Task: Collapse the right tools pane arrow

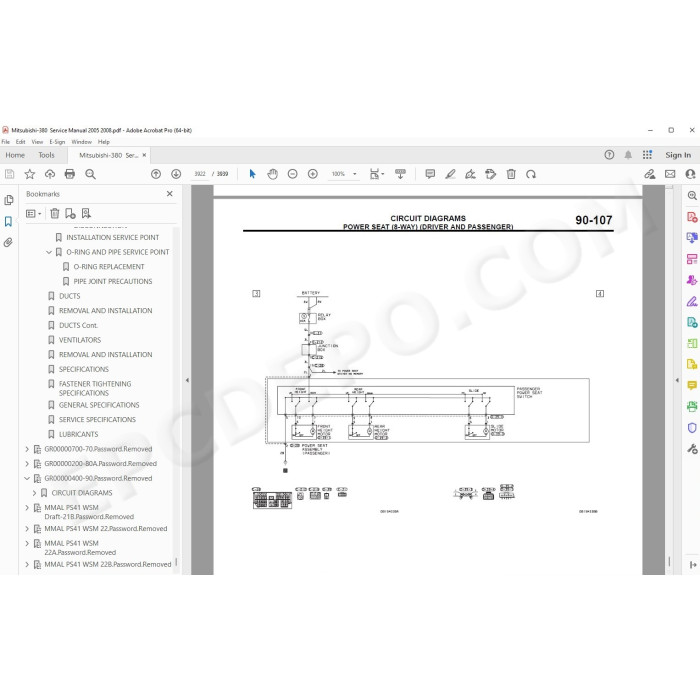Action: tap(677, 380)
